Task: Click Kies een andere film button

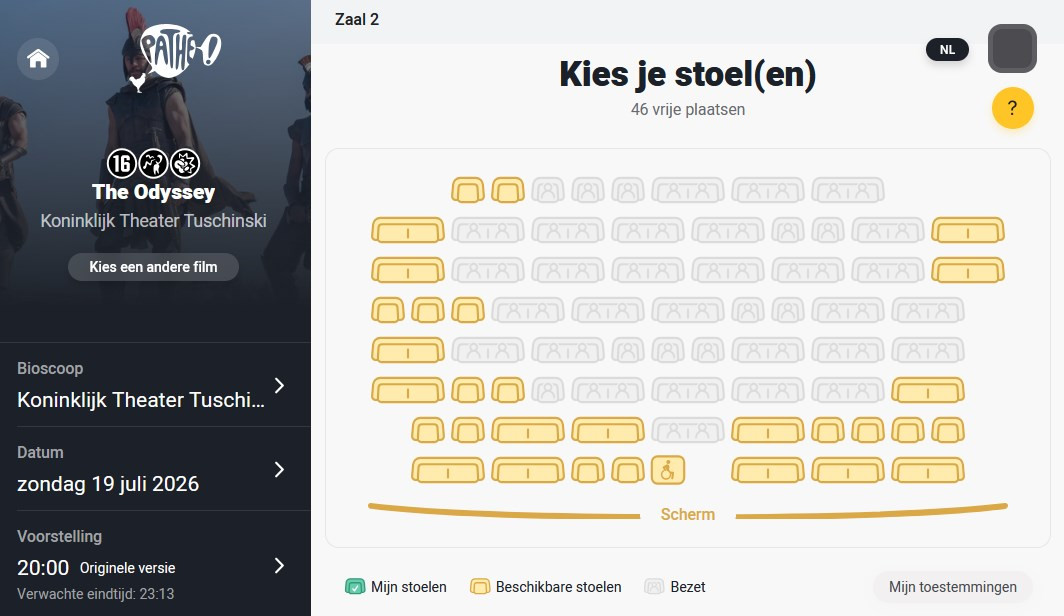Action: [153, 267]
